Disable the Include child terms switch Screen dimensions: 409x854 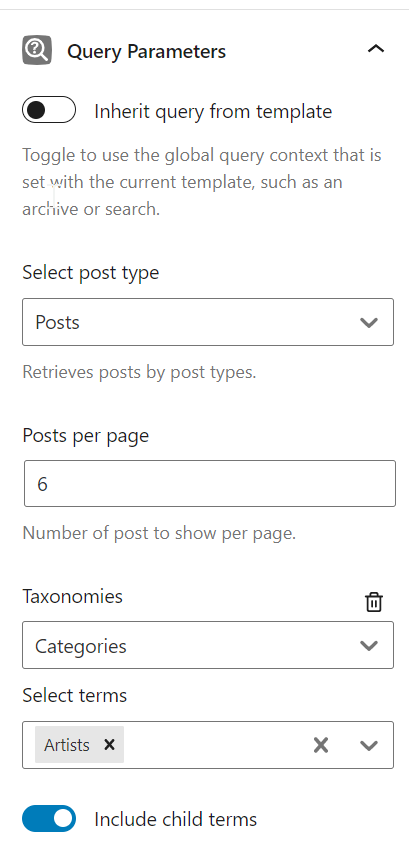coord(49,819)
